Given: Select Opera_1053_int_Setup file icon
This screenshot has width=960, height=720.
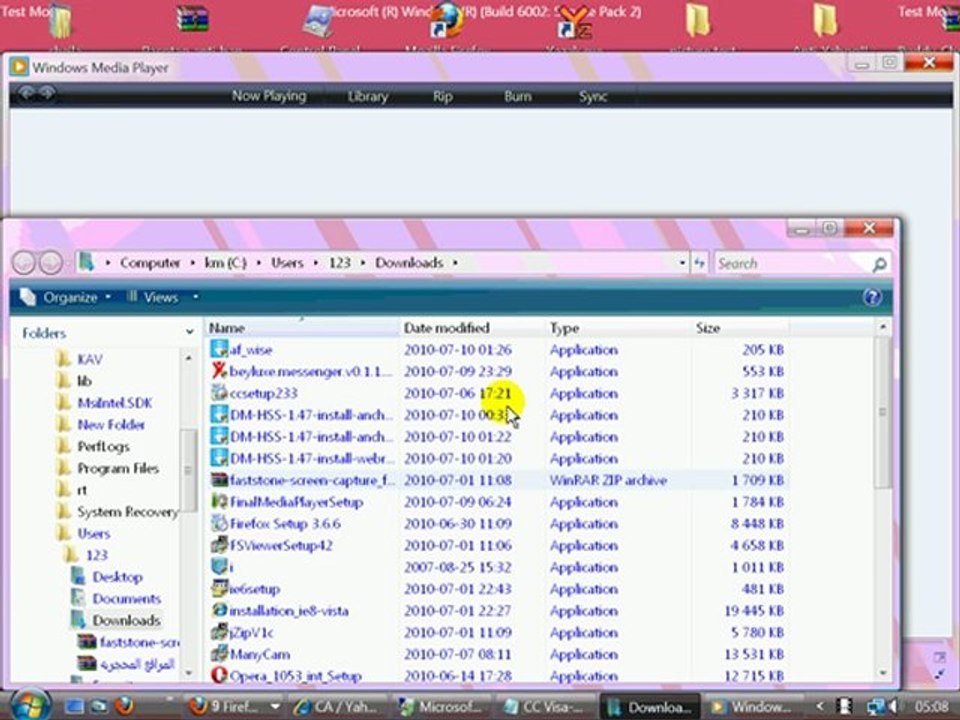Looking at the screenshot, I should click(219, 675).
